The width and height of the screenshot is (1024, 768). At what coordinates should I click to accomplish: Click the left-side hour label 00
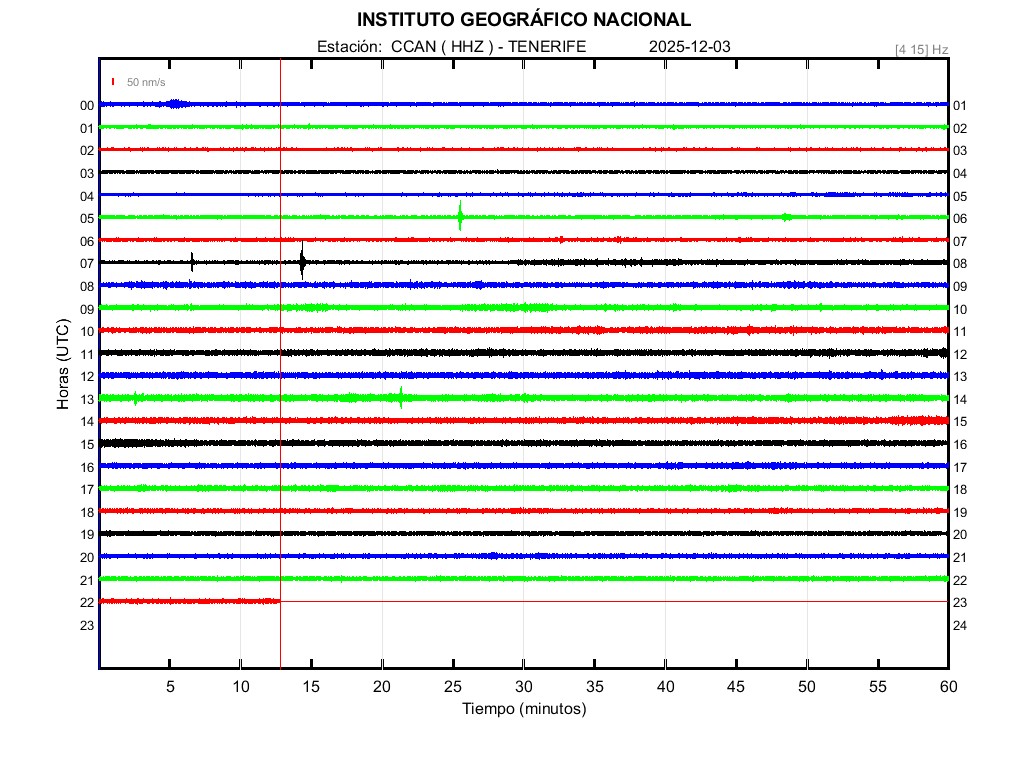tap(87, 105)
